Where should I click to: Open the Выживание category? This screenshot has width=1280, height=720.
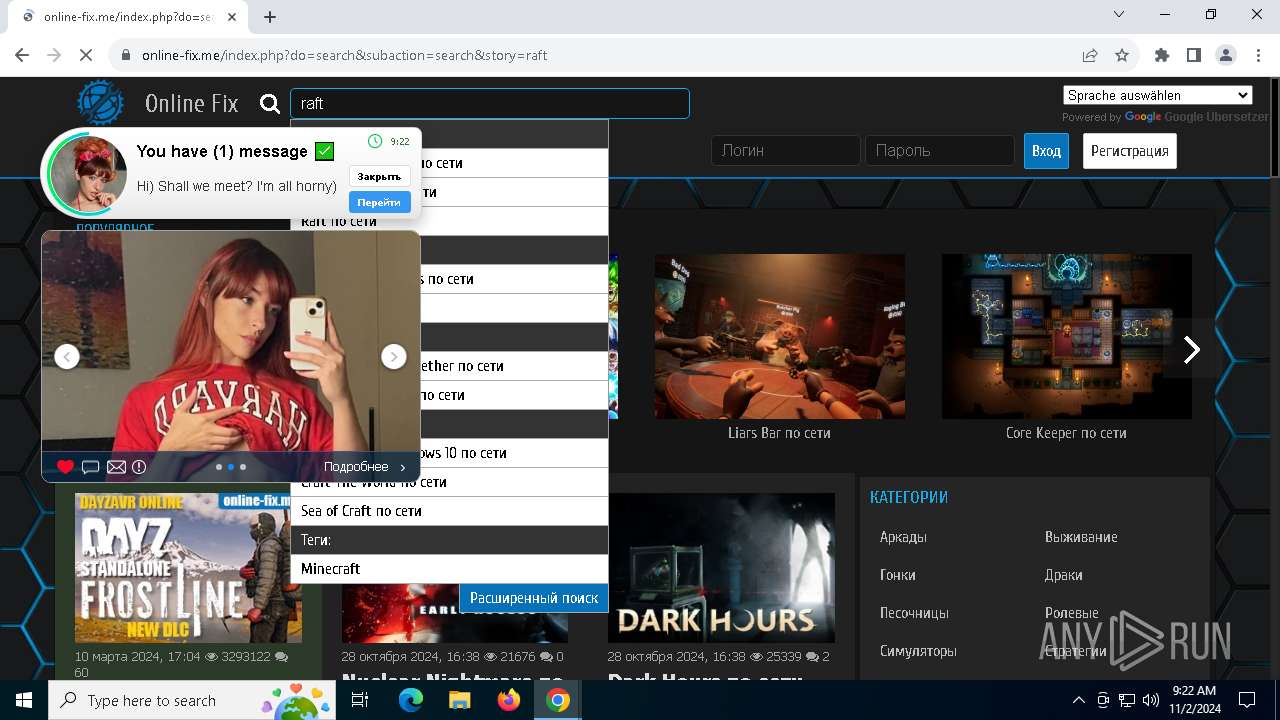(1081, 537)
